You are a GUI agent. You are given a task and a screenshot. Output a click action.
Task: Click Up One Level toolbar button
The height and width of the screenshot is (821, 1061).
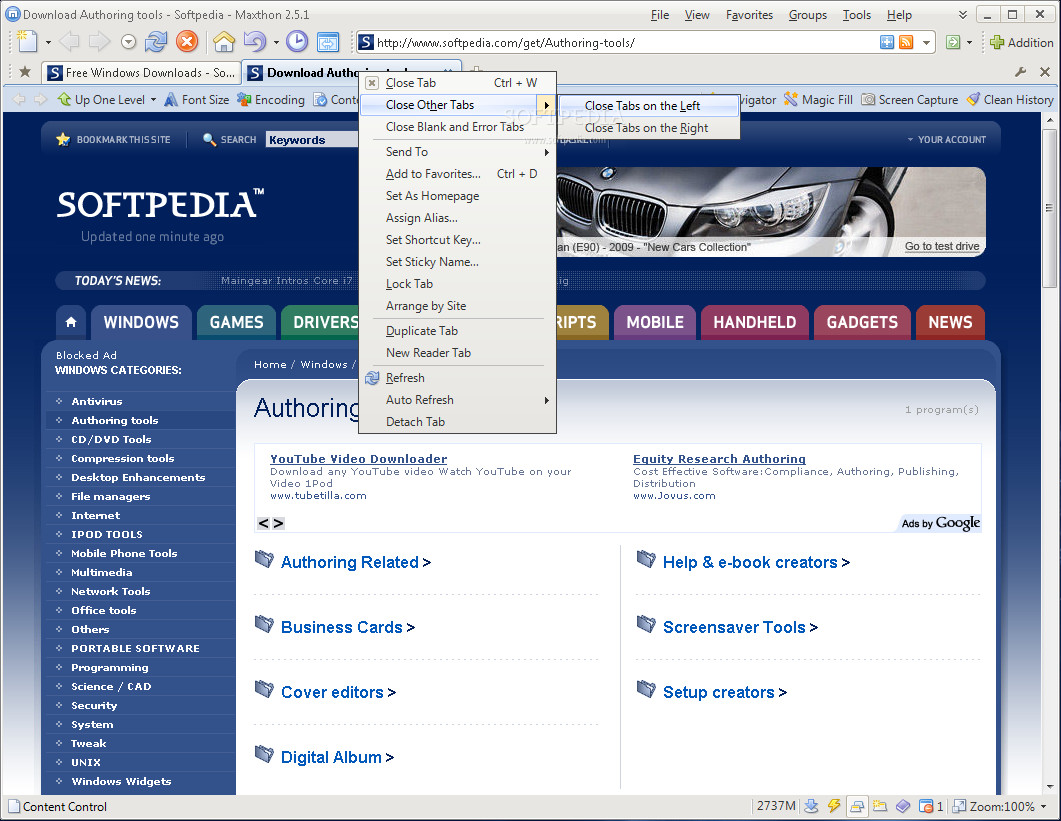pos(101,99)
